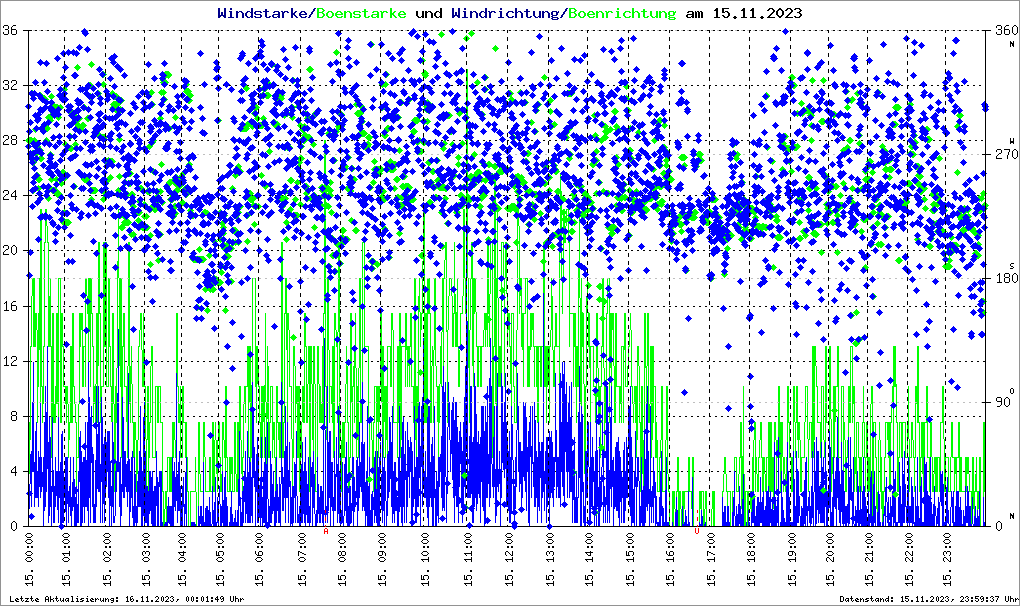1020x606 pixels.
Task: Click the left axis value 32
Action: coord(10,86)
